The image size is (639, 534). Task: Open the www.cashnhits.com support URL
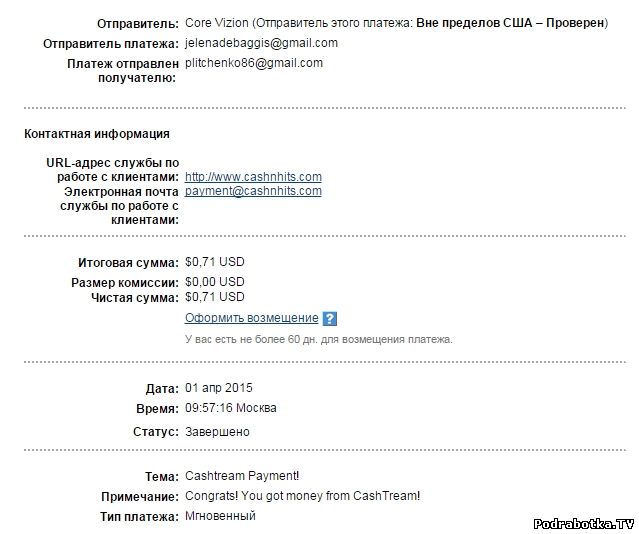click(253, 177)
